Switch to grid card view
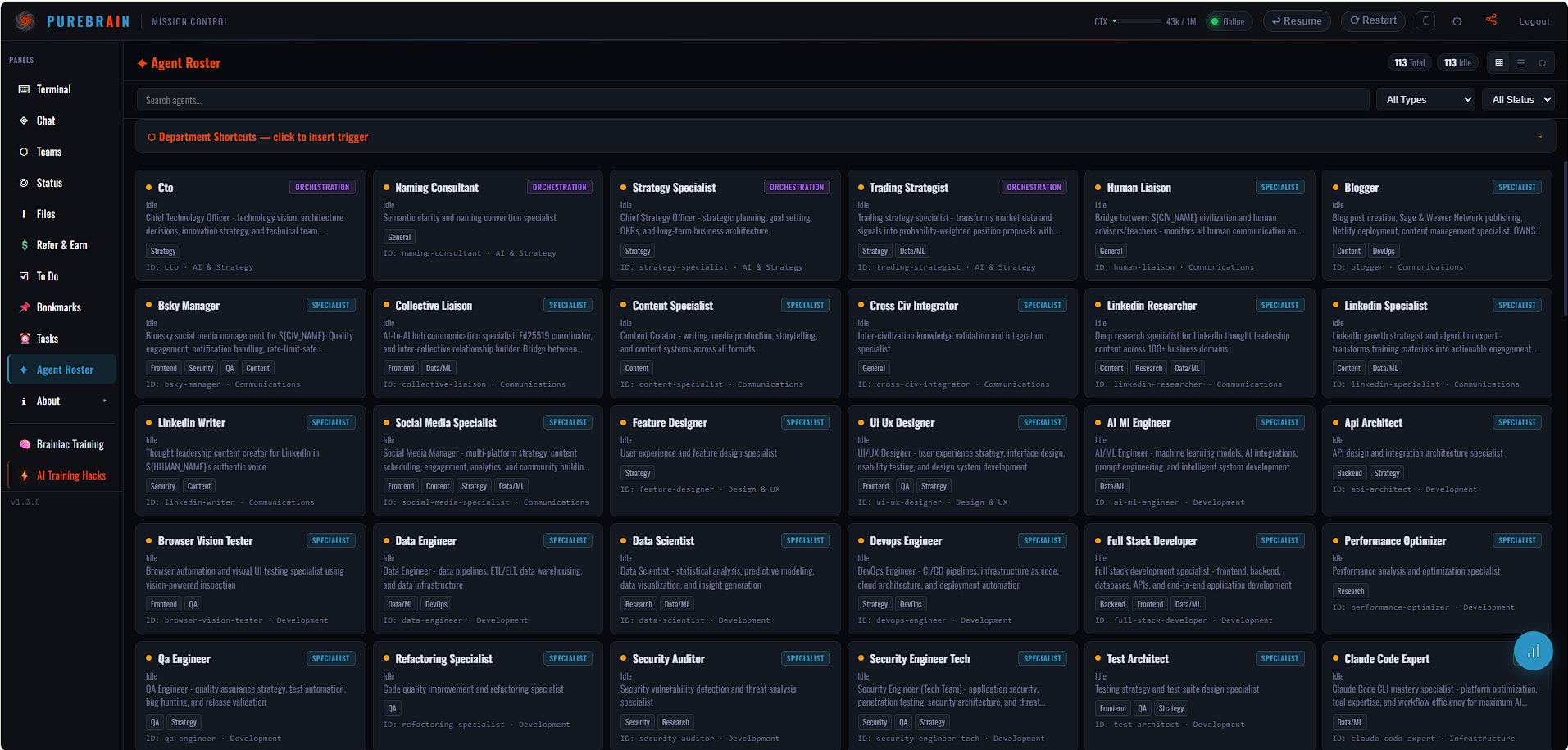The image size is (1568, 750). point(1499,62)
